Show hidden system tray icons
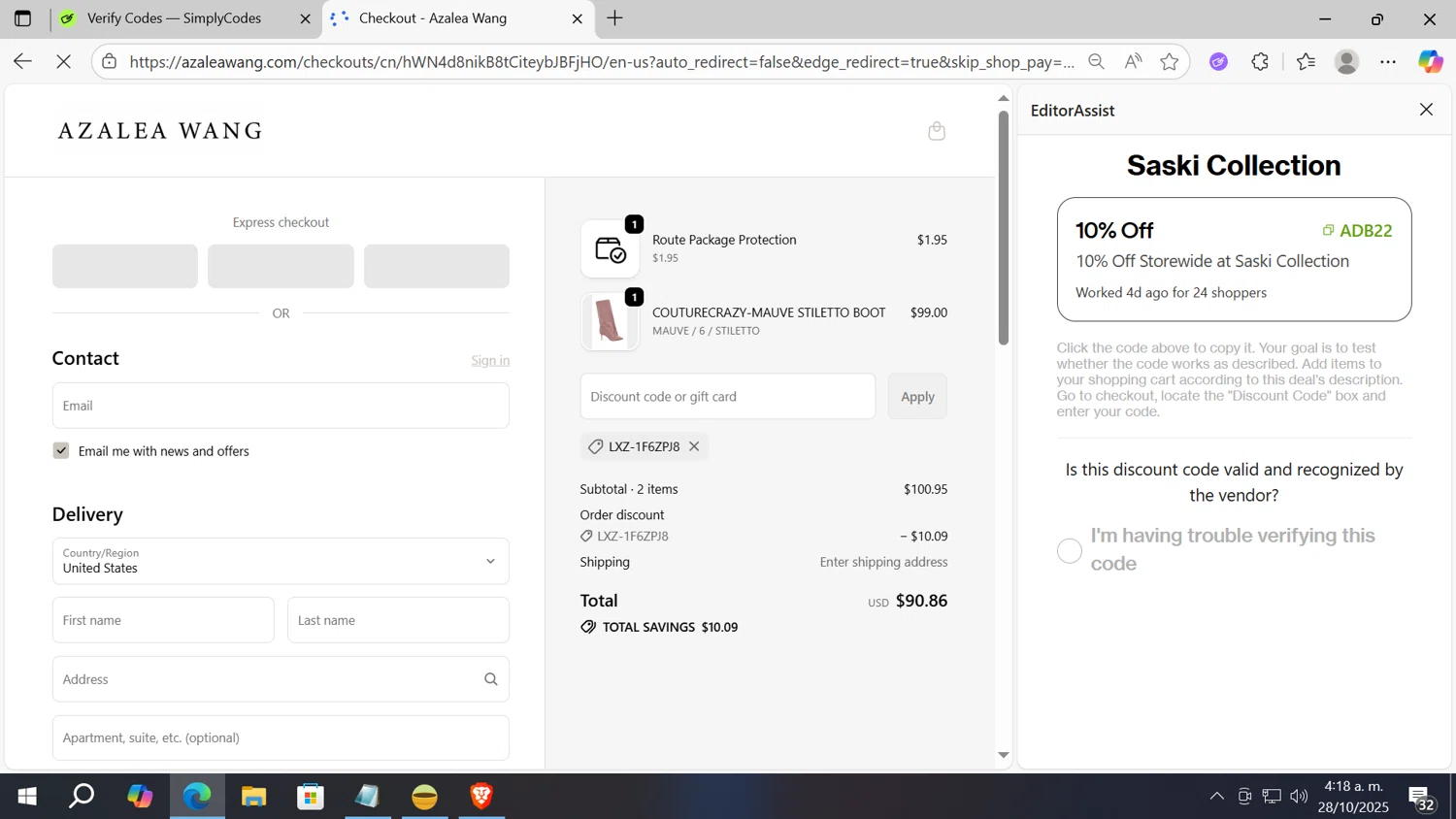The image size is (1456, 819). 1216,797
